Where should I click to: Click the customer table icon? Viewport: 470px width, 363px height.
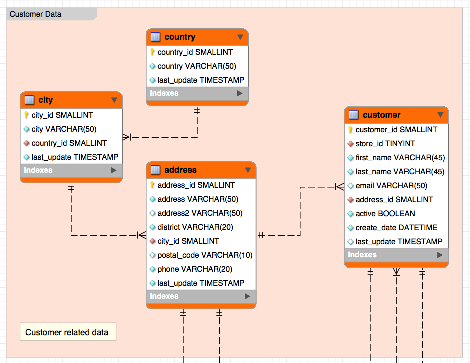[354, 115]
